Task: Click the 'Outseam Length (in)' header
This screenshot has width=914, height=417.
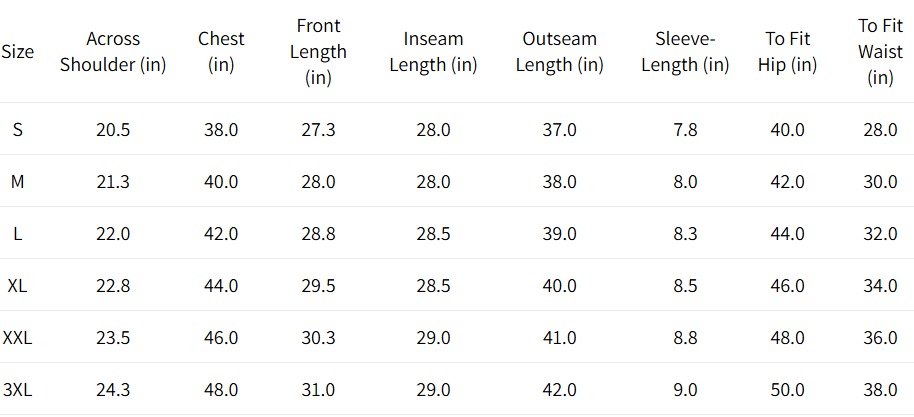Action: (x=560, y=52)
